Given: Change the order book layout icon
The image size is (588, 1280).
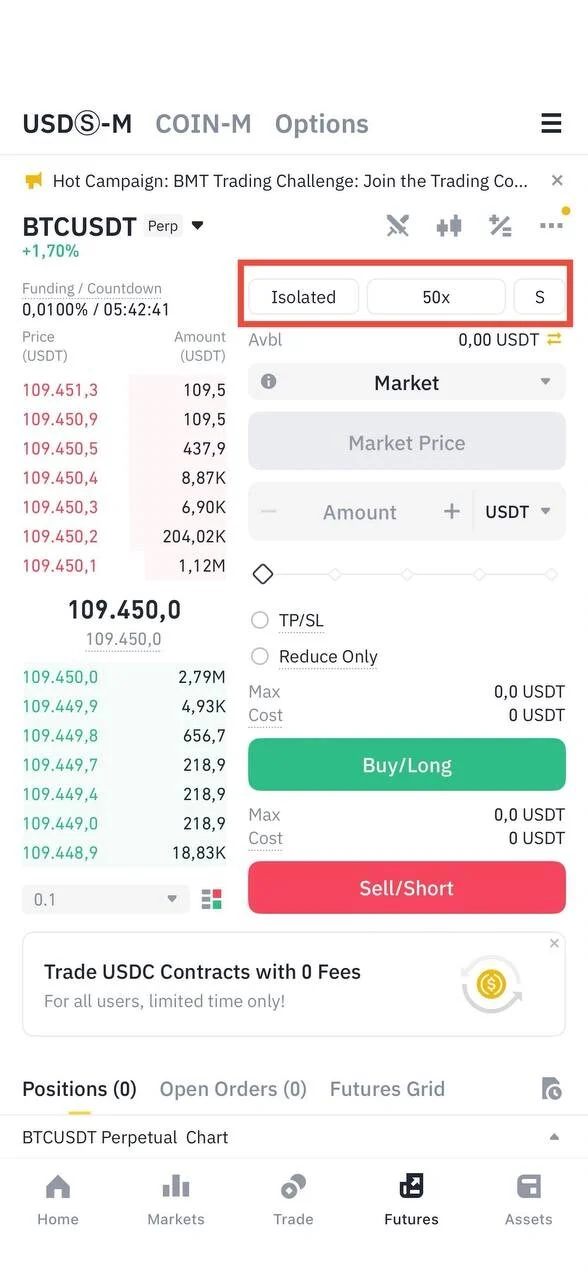Looking at the screenshot, I should 211,899.
